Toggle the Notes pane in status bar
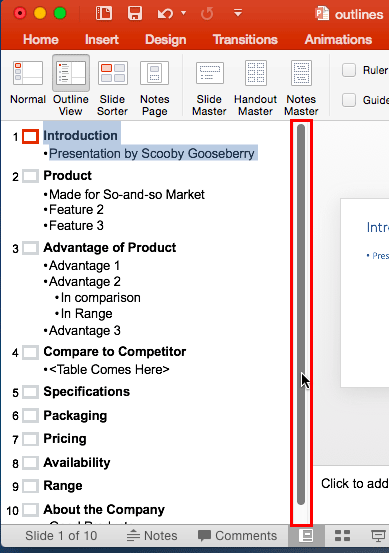 [x=152, y=535]
